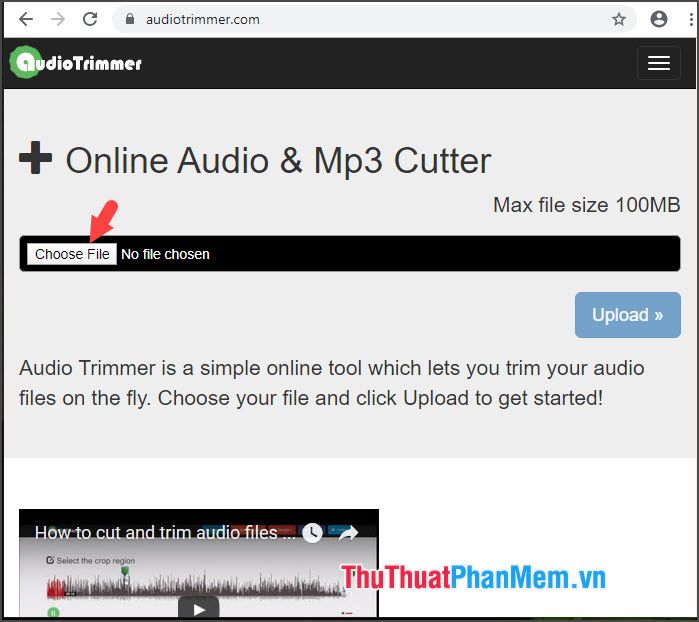699x622 pixels.
Task: Click the video's Watch later clock icon
Action: (312, 533)
